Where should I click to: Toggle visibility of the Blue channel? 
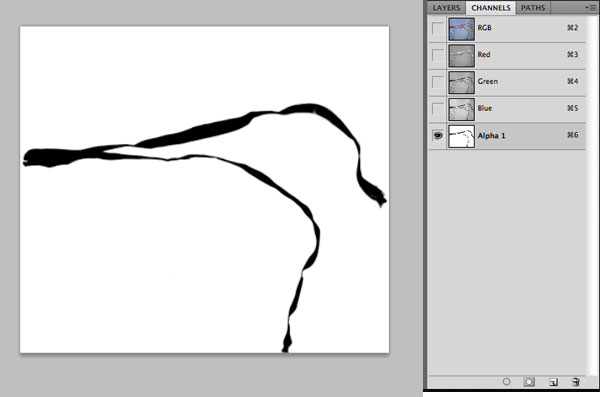pos(437,109)
